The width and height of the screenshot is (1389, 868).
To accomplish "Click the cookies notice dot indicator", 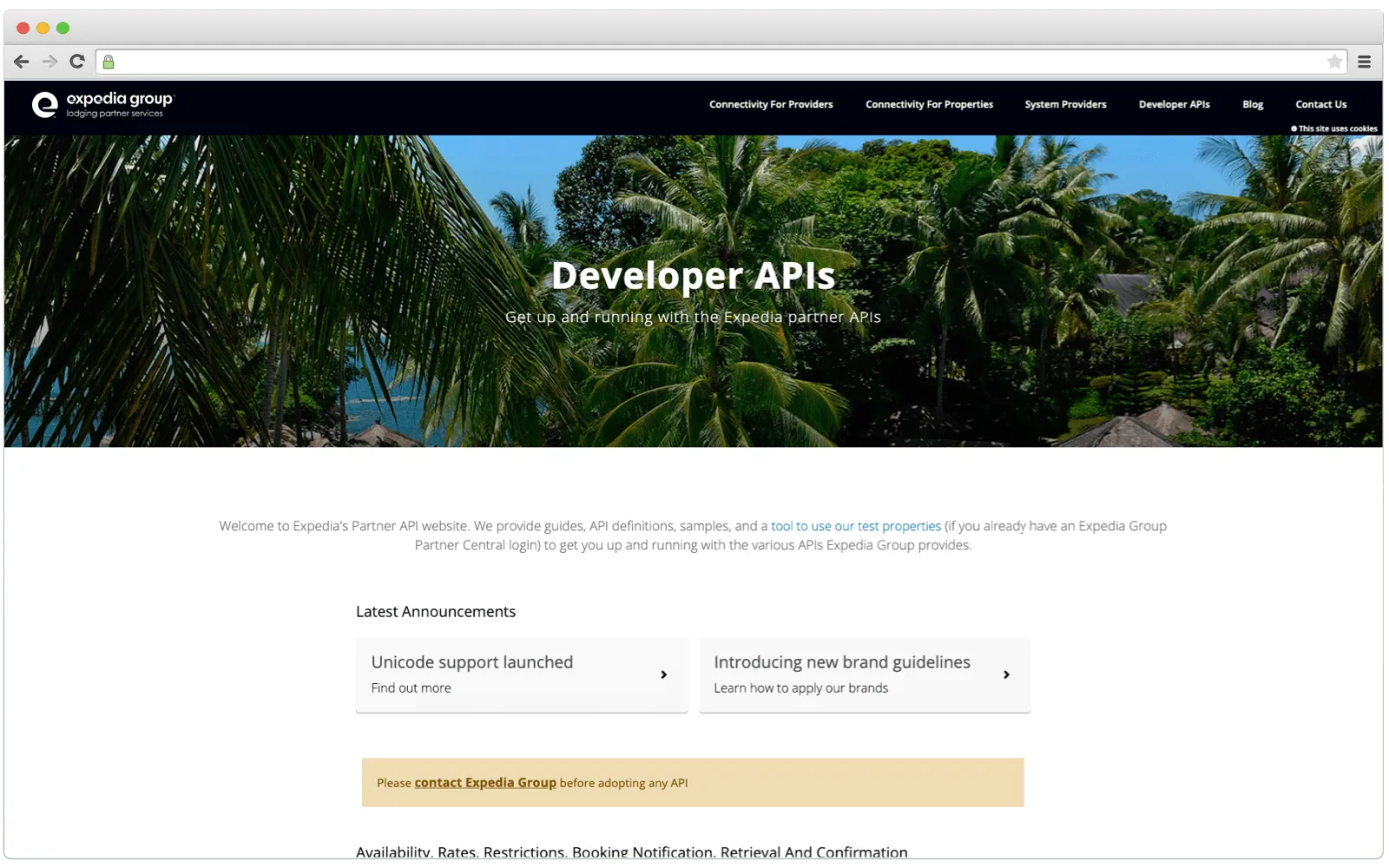I will [1293, 128].
